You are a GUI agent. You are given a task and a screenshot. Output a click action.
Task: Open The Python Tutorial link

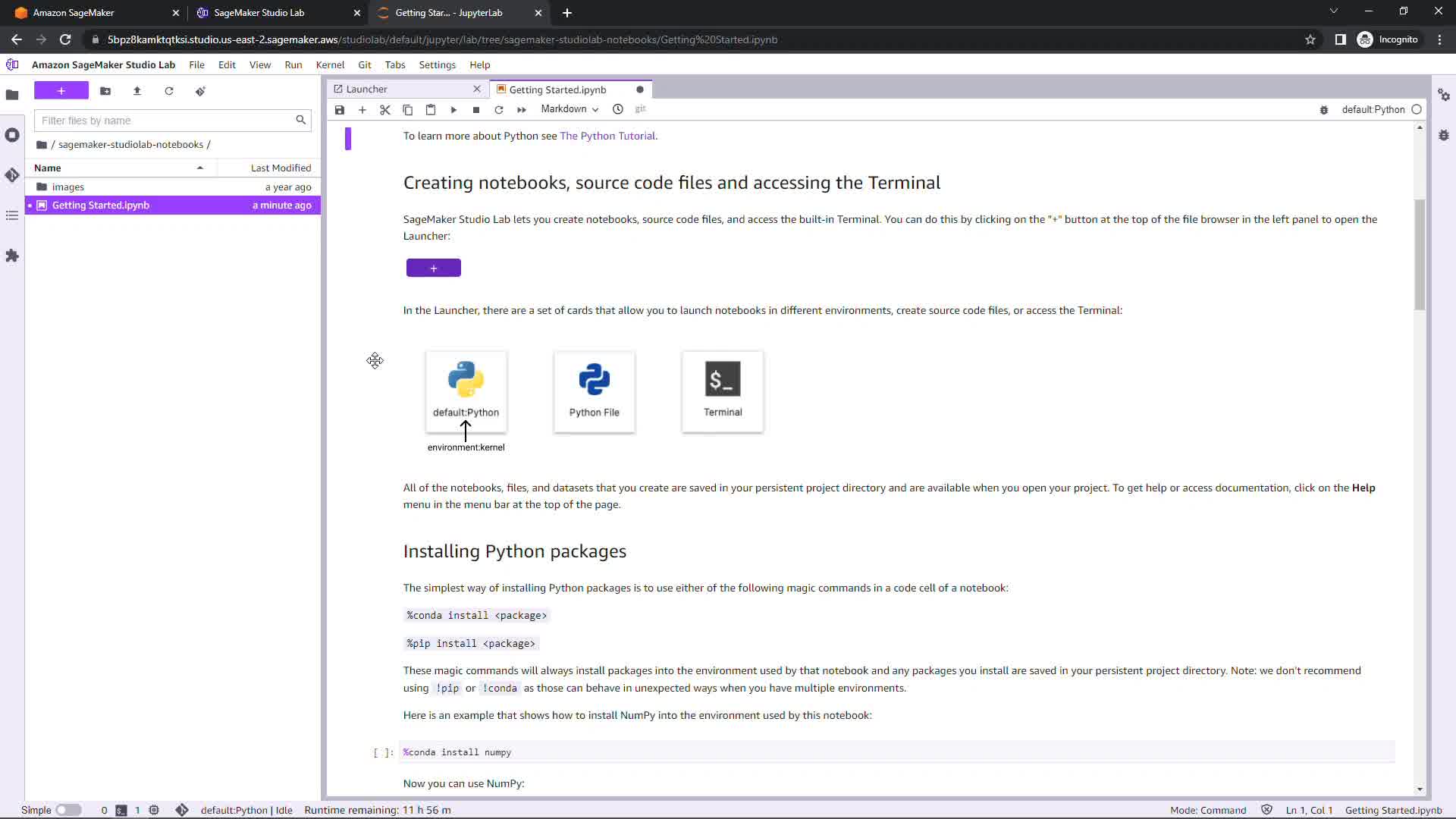(x=607, y=136)
